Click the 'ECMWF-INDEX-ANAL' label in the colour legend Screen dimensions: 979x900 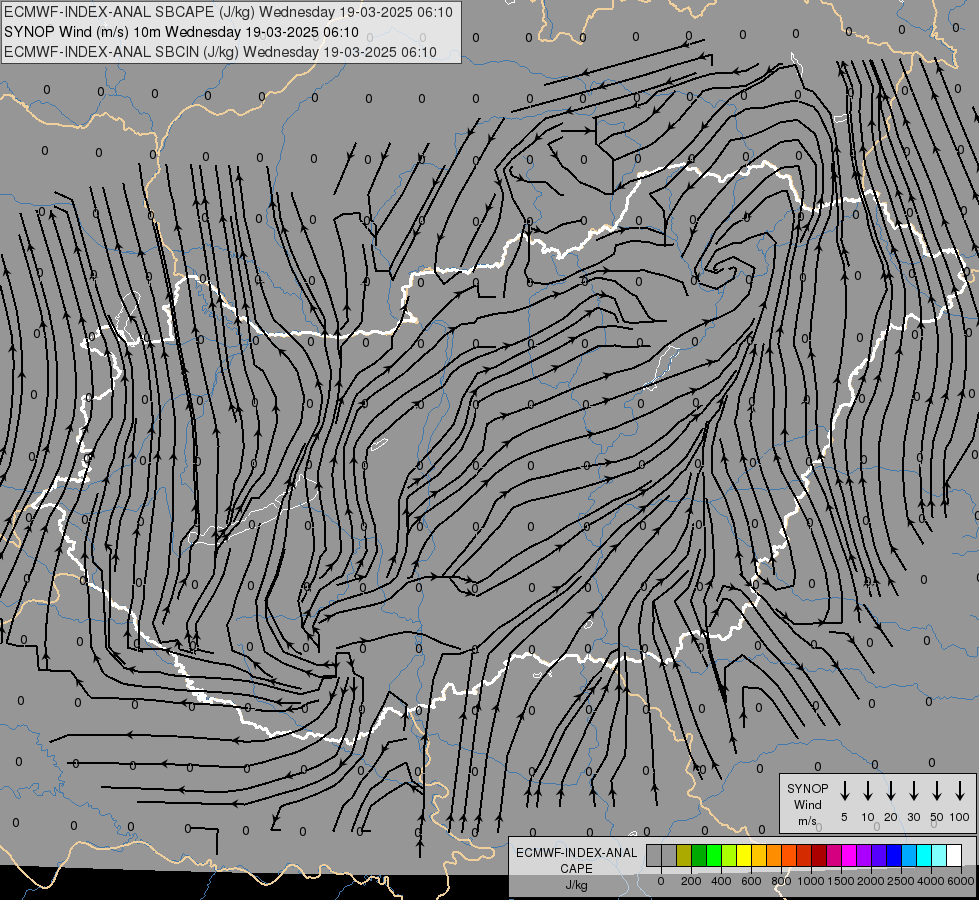(576, 853)
